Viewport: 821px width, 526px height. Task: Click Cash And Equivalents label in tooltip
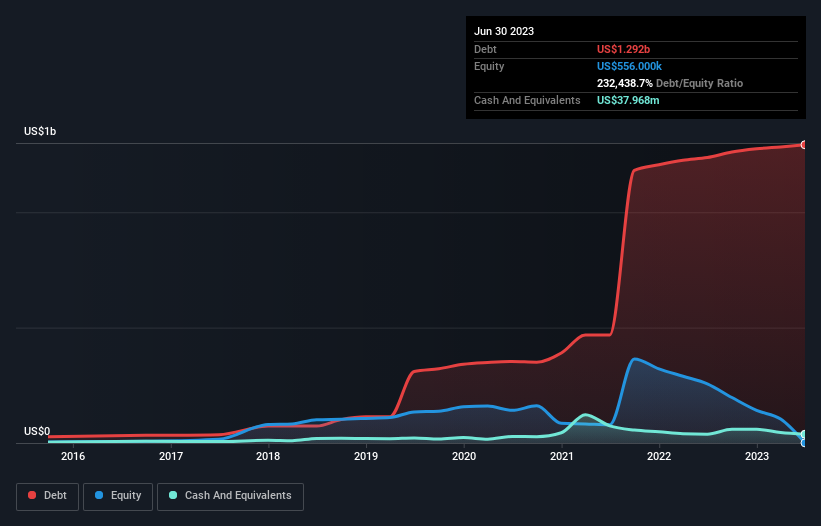[527, 100]
